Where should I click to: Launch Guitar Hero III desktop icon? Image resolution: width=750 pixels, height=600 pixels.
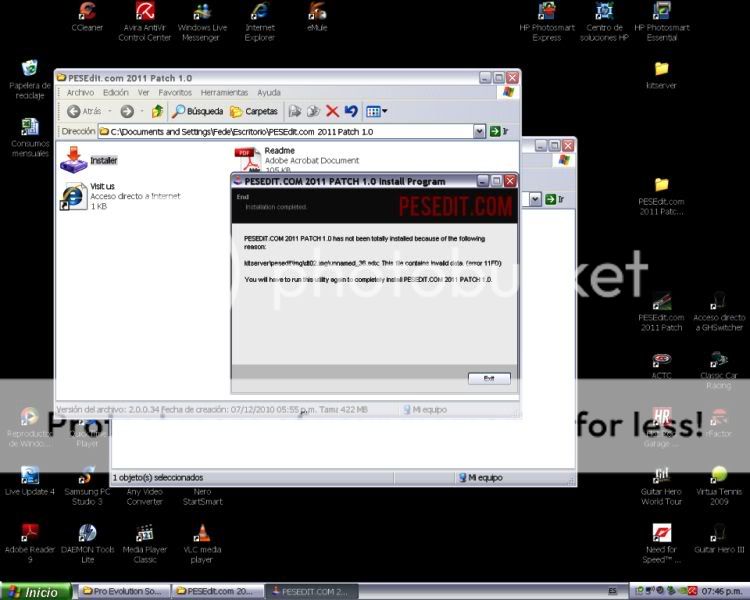click(719, 539)
